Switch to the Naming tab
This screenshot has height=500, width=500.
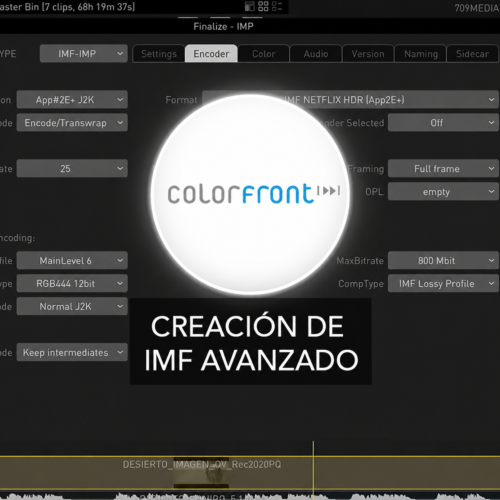(x=421, y=54)
